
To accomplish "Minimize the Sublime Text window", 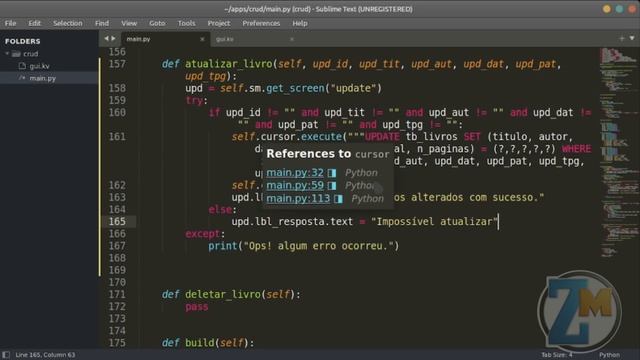I will click(607, 9).
